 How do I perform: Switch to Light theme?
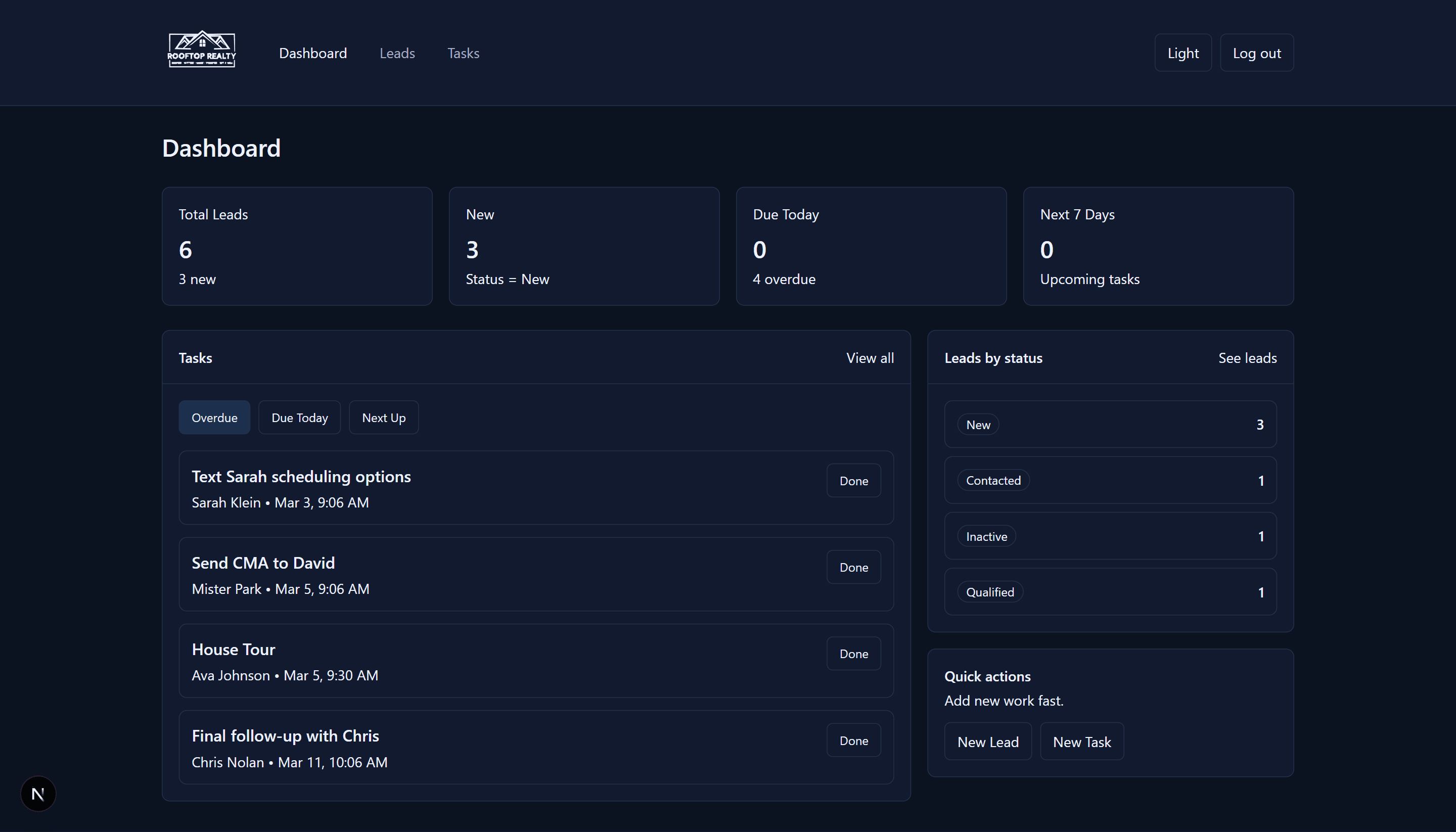(x=1183, y=53)
